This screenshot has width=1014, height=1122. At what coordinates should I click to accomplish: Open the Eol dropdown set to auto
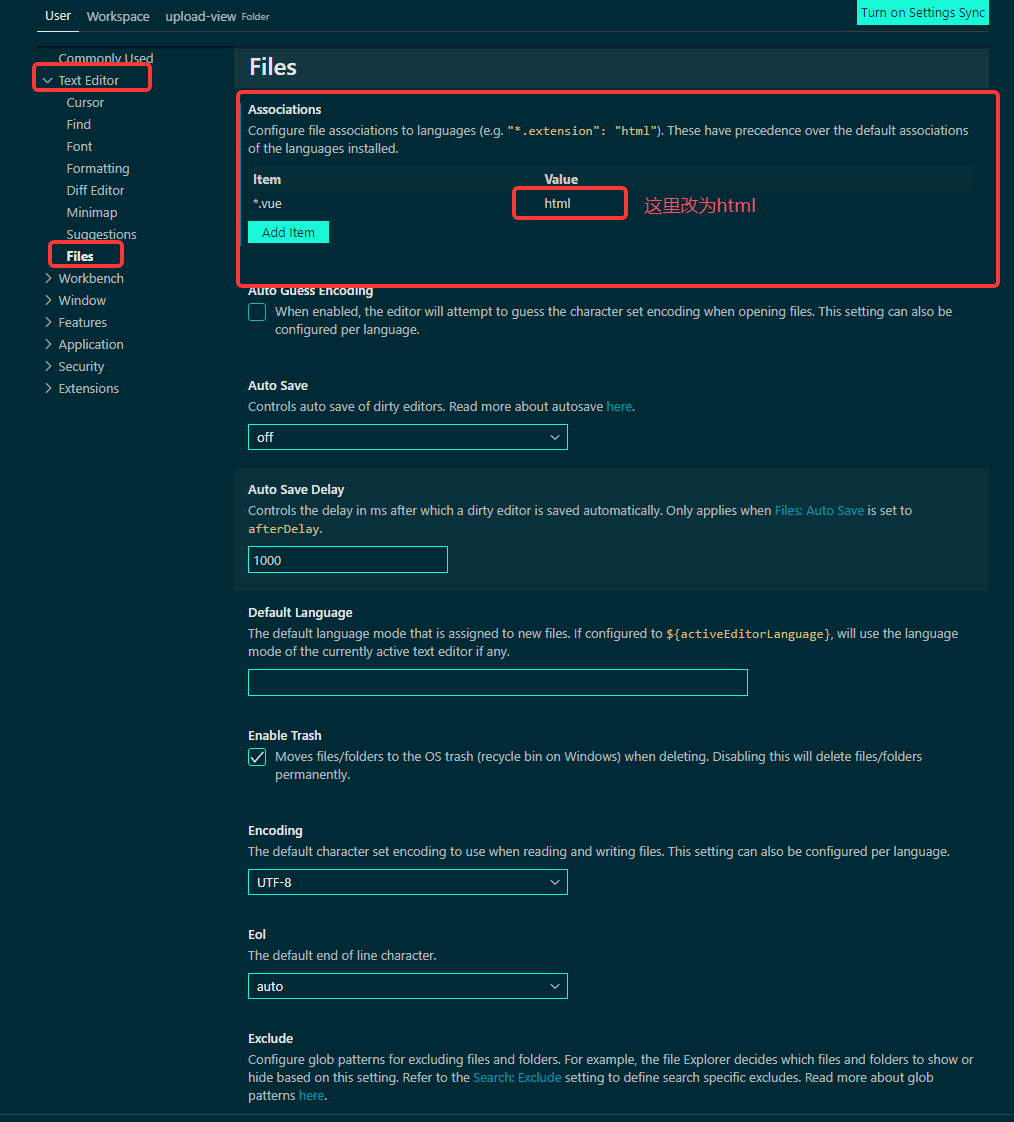[407, 986]
